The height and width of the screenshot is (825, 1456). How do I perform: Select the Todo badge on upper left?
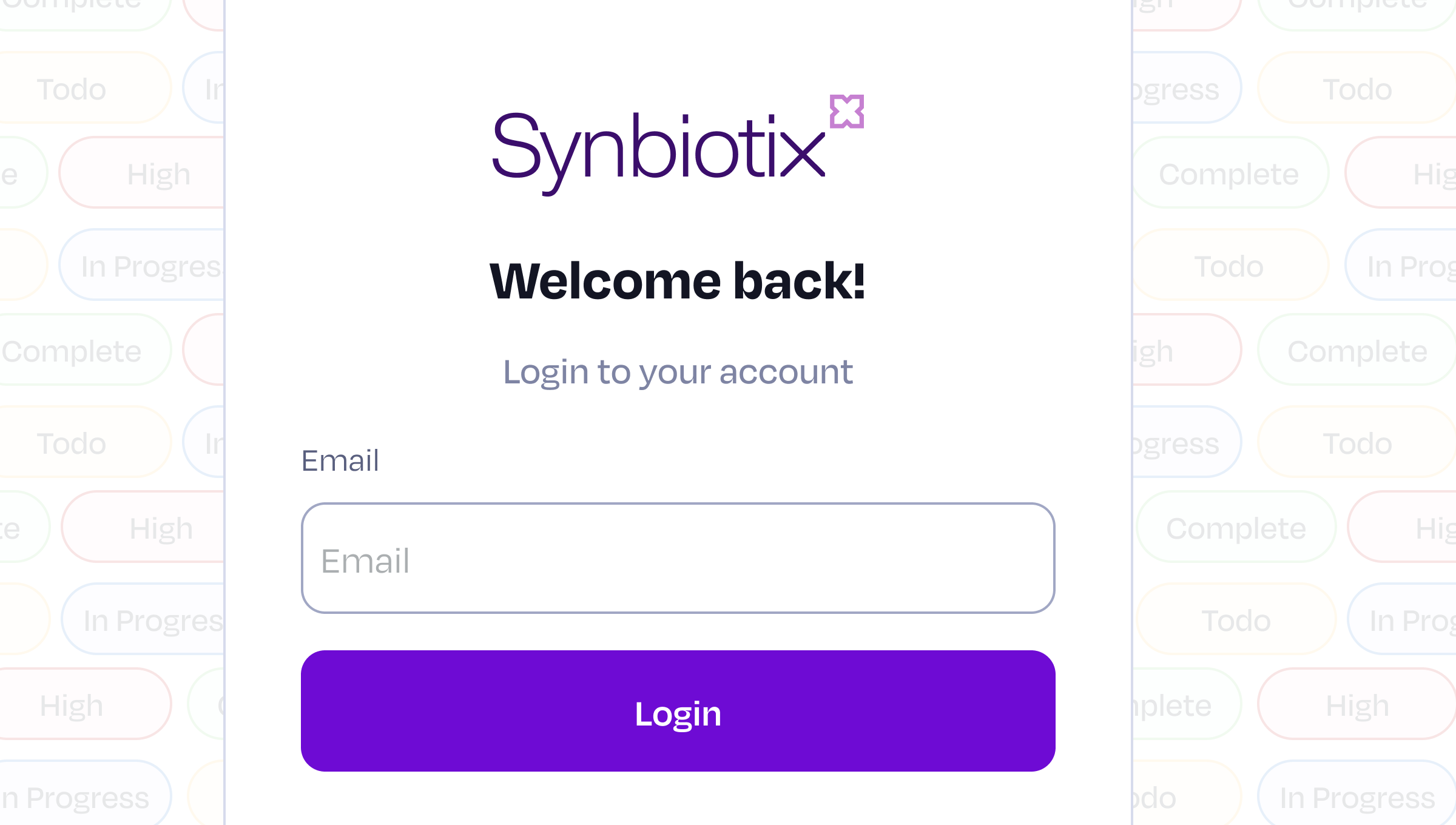pyautogui.click(x=70, y=89)
